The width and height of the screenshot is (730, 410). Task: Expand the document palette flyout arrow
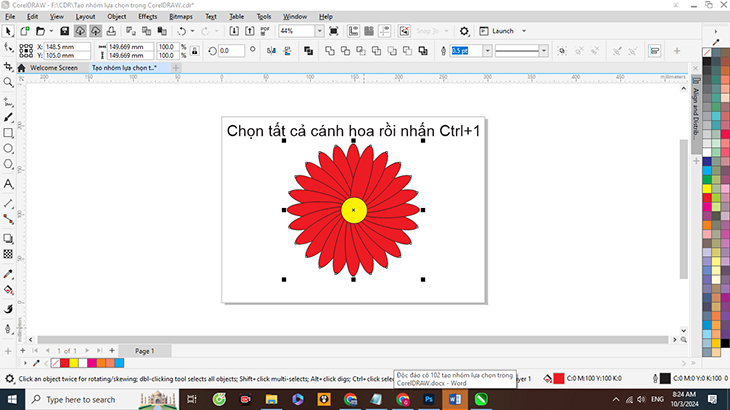26,363
